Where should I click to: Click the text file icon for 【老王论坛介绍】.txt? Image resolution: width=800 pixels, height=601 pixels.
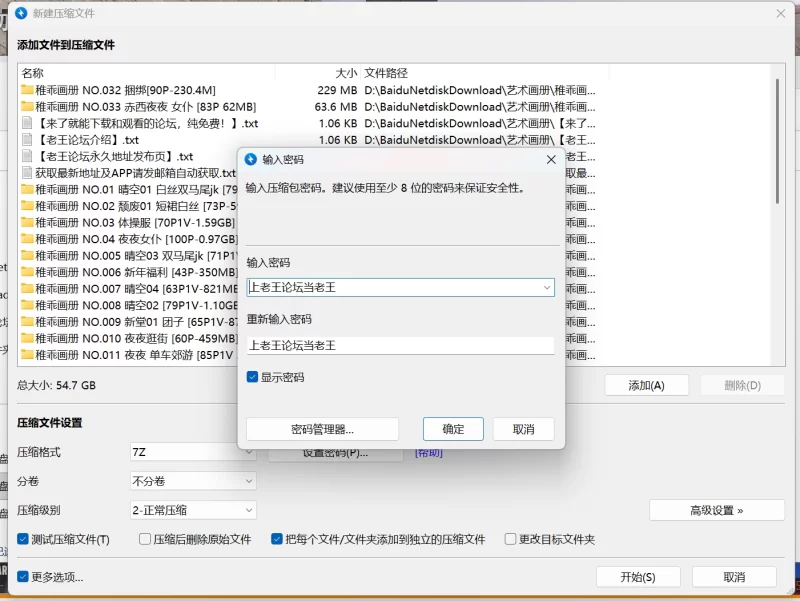(x=27, y=140)
